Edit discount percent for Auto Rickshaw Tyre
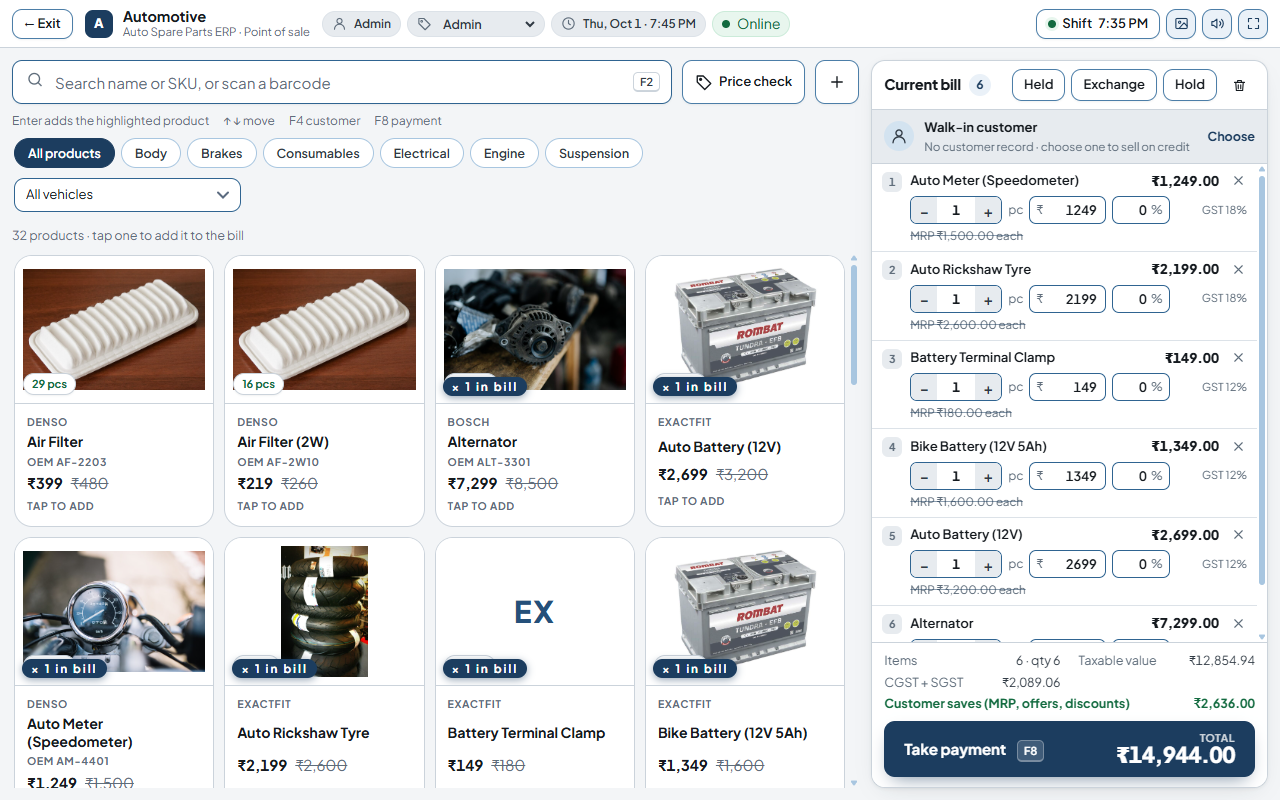Screen dimensions: 1280x800 [x=1140, y=299]
